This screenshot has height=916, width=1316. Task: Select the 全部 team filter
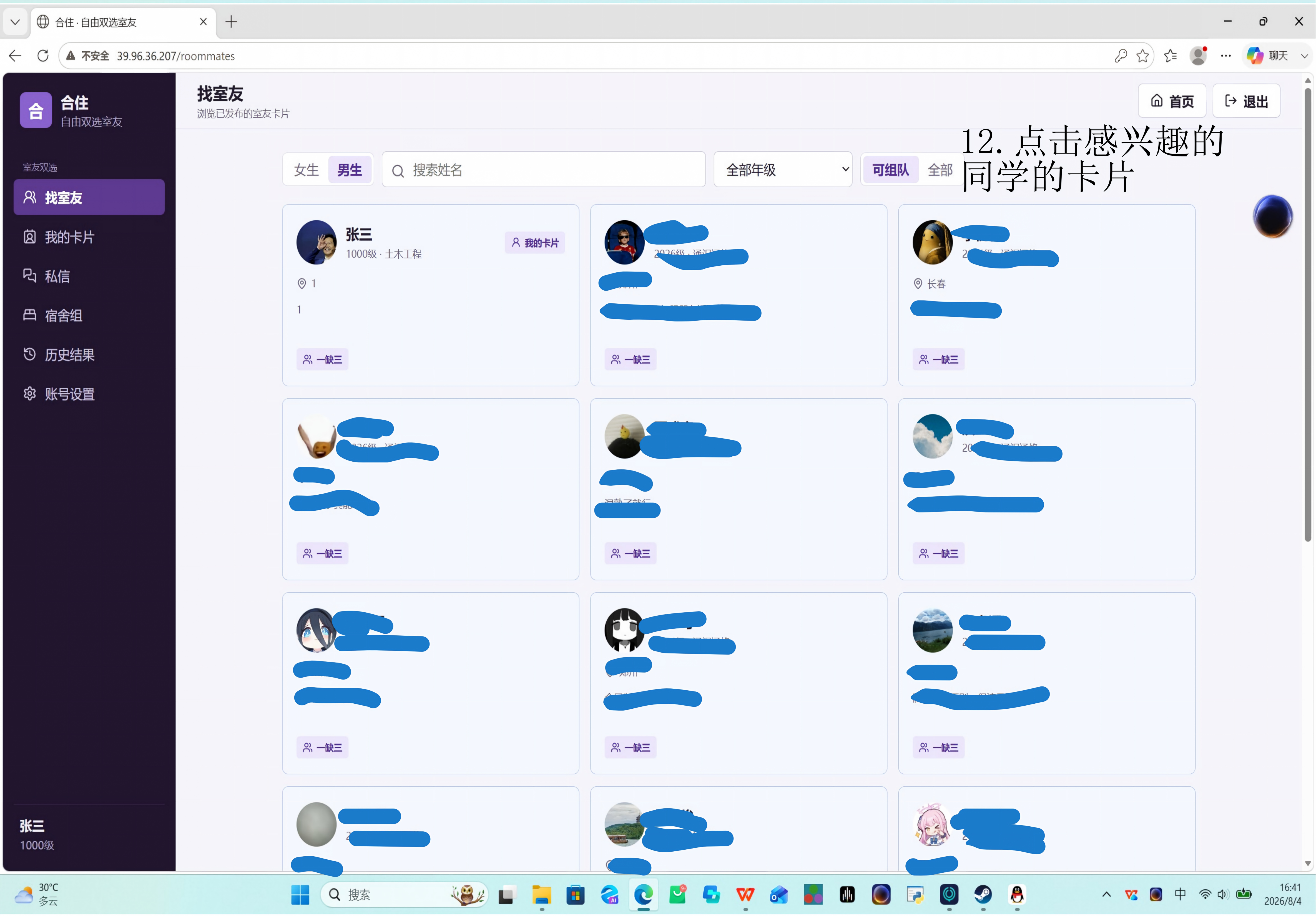pyautogui.click(x=940, y=170)
